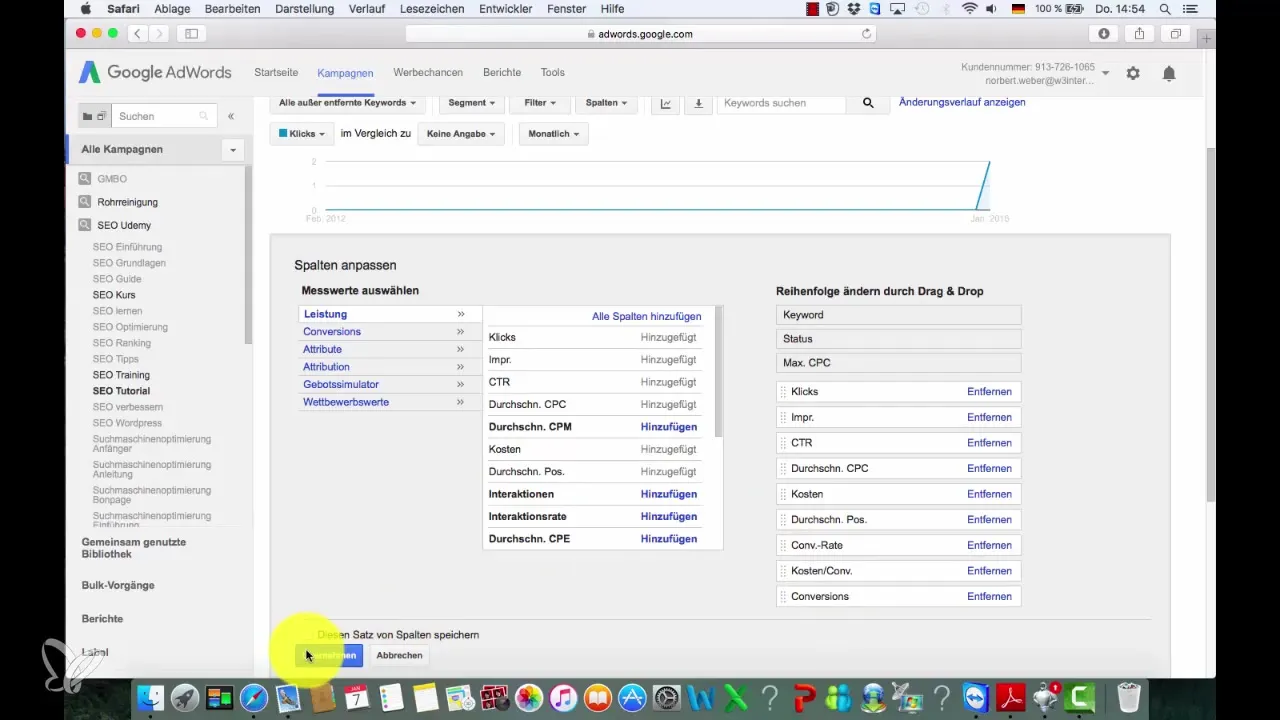Click the Google AdWords logo

[155, 73]
